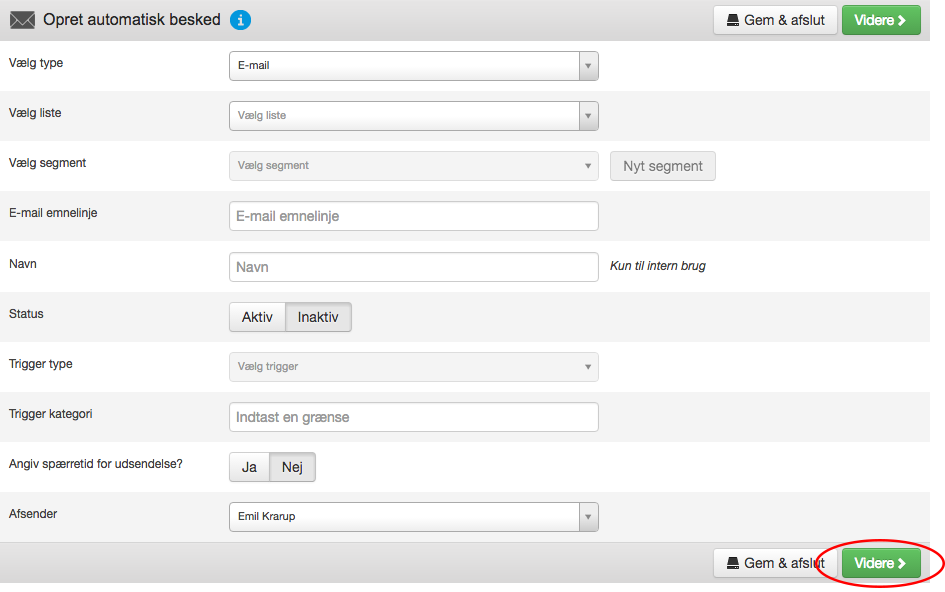This screenshot has height=592, width=945.
Task: Focus the E-mail emnelinje input field
Action: click(413, 216)
